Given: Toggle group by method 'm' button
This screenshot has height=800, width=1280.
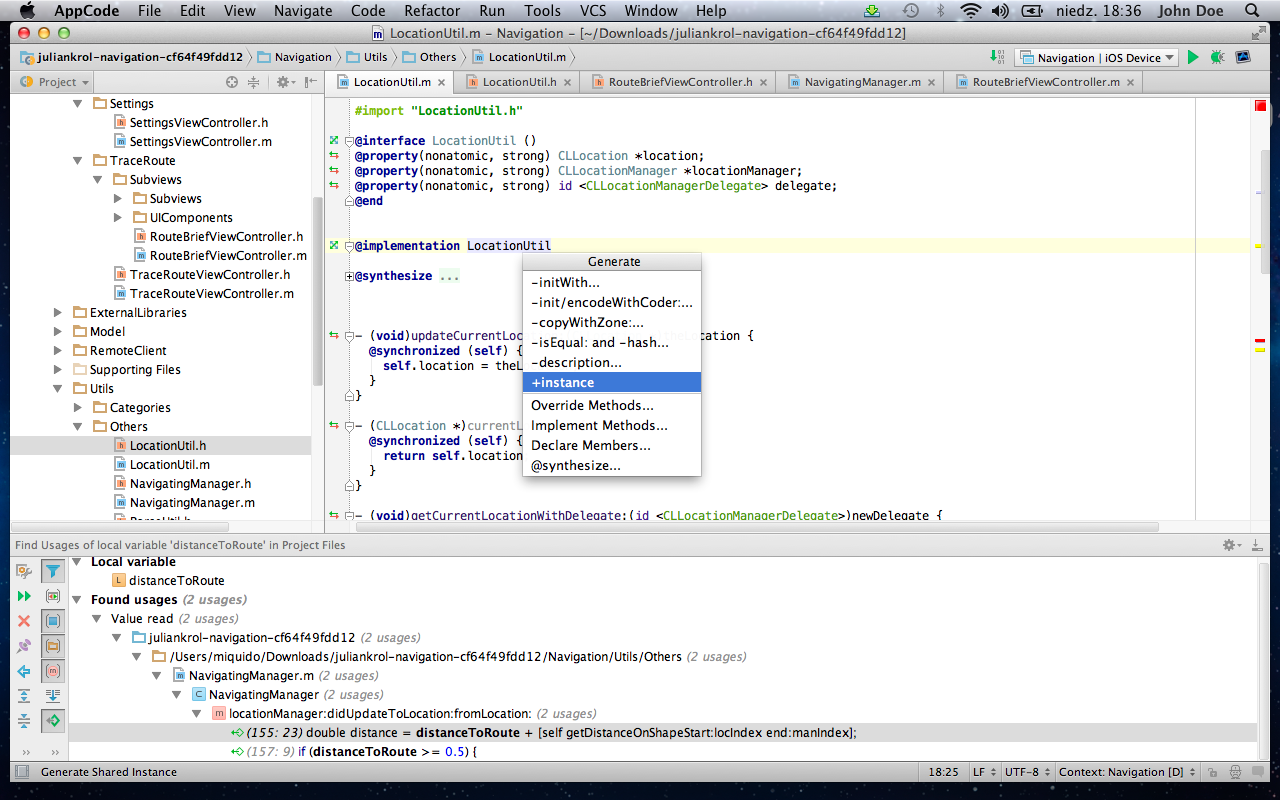Looking at the screenshot, I should pyautogui.click(x=53, y=671).
